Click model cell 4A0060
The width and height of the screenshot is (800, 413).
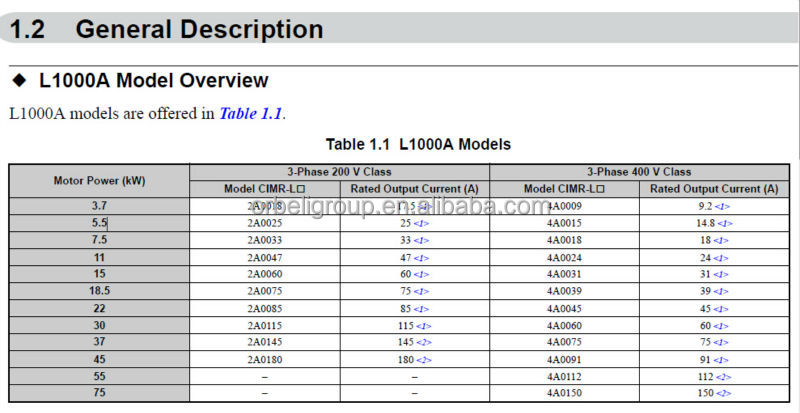click(564, 325)
